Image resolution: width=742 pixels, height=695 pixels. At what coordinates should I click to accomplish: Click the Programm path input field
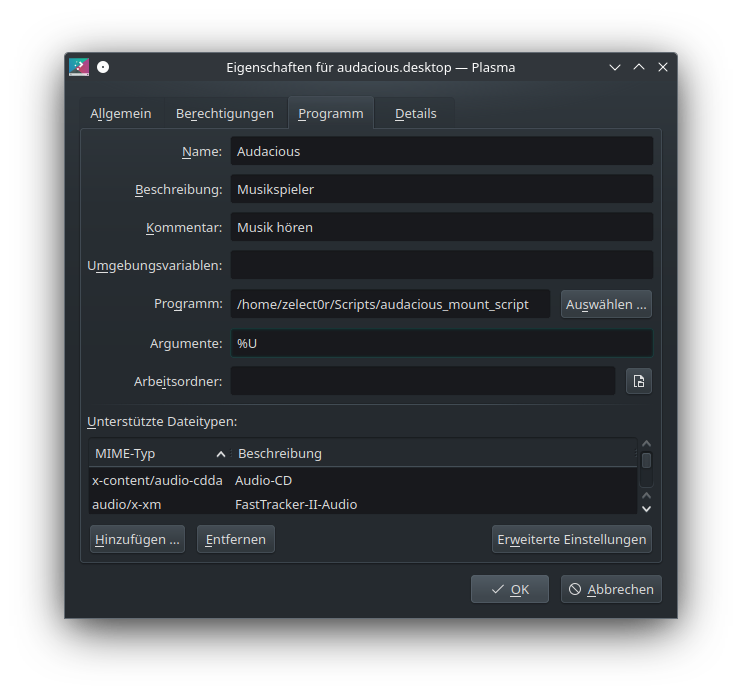click(390, 304)
